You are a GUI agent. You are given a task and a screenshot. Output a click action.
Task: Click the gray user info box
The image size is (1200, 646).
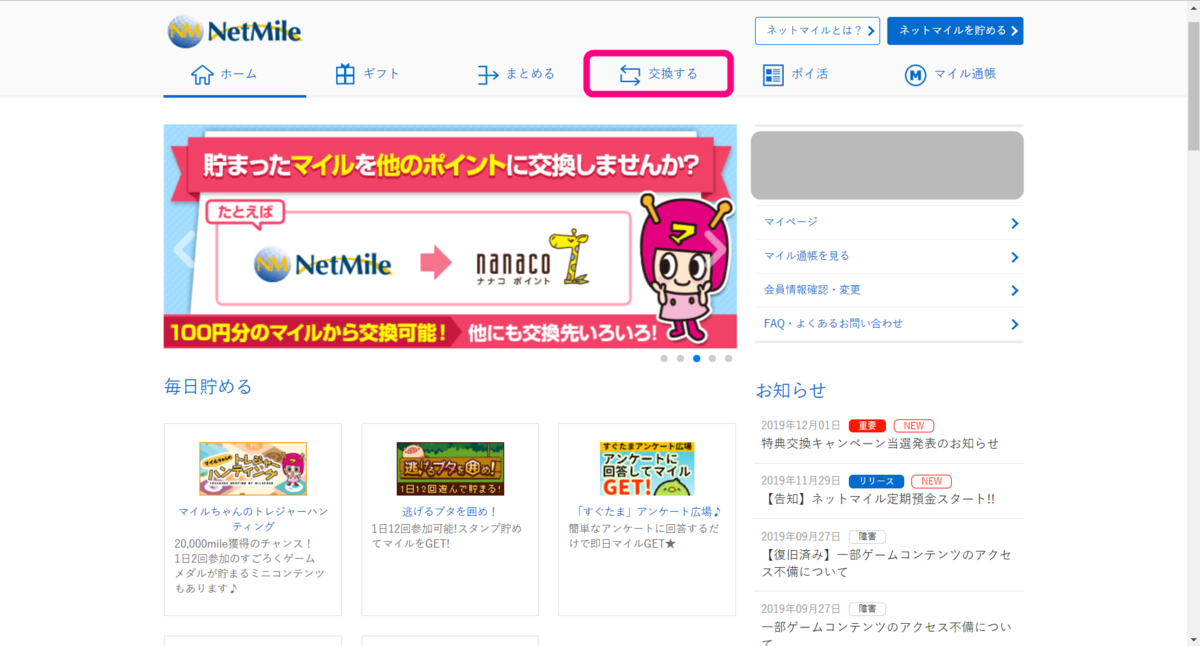(887, 165)
